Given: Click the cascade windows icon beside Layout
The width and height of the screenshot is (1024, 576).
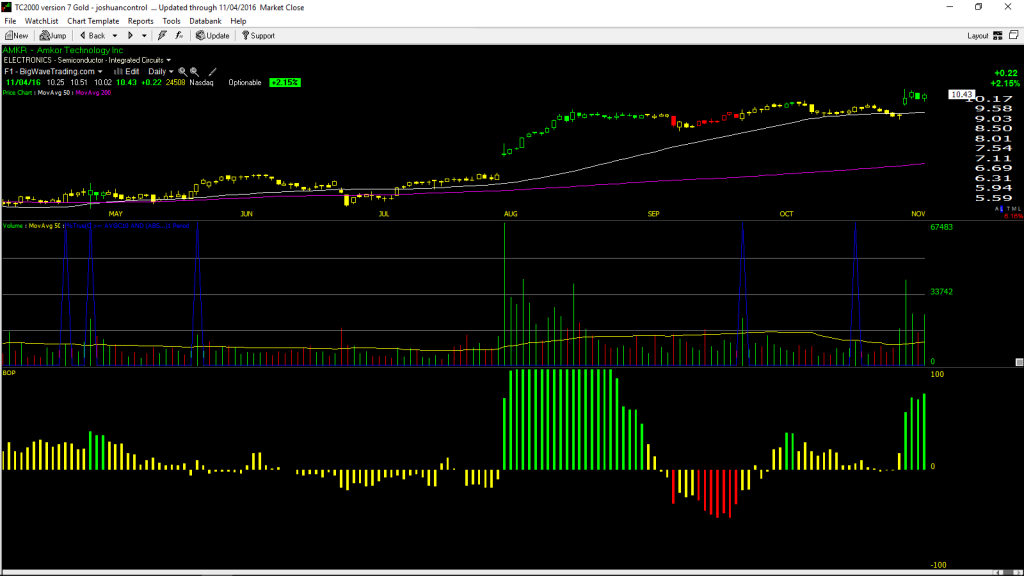Looking at the screenshot, I should tap(1014, 35).
